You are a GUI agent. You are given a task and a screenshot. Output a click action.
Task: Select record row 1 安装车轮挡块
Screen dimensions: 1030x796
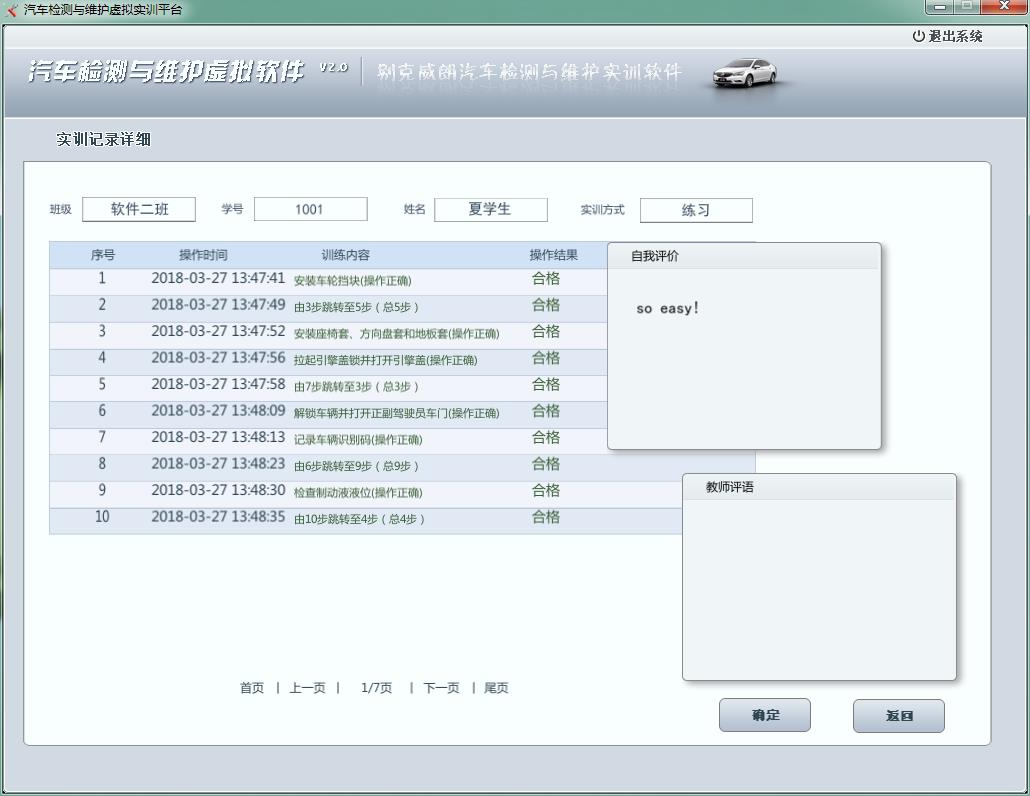(x=352, y=281)
